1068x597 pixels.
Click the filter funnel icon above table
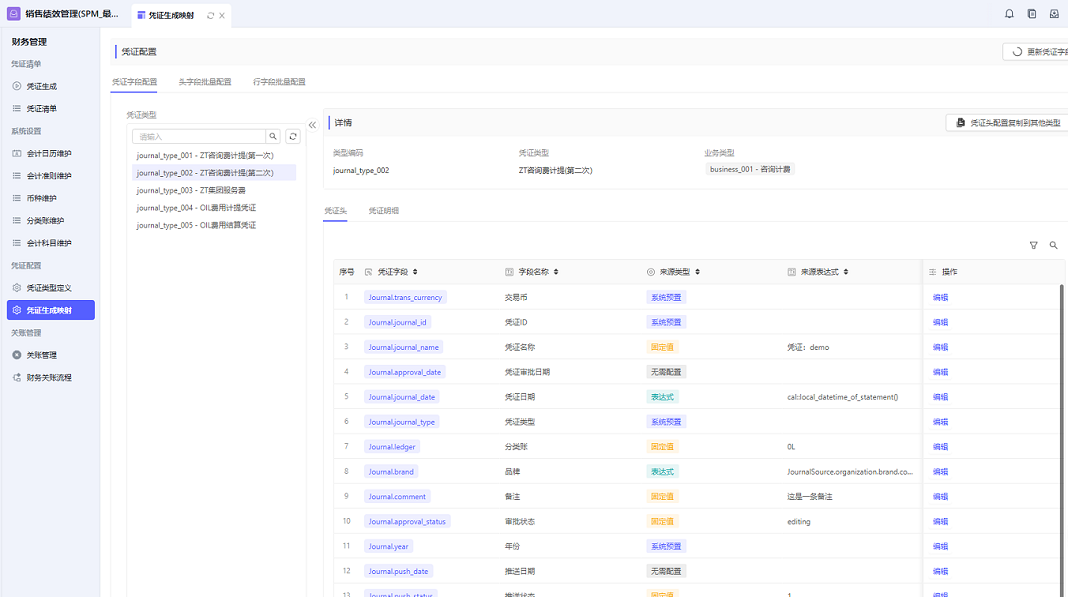(x=1033, y=245)
